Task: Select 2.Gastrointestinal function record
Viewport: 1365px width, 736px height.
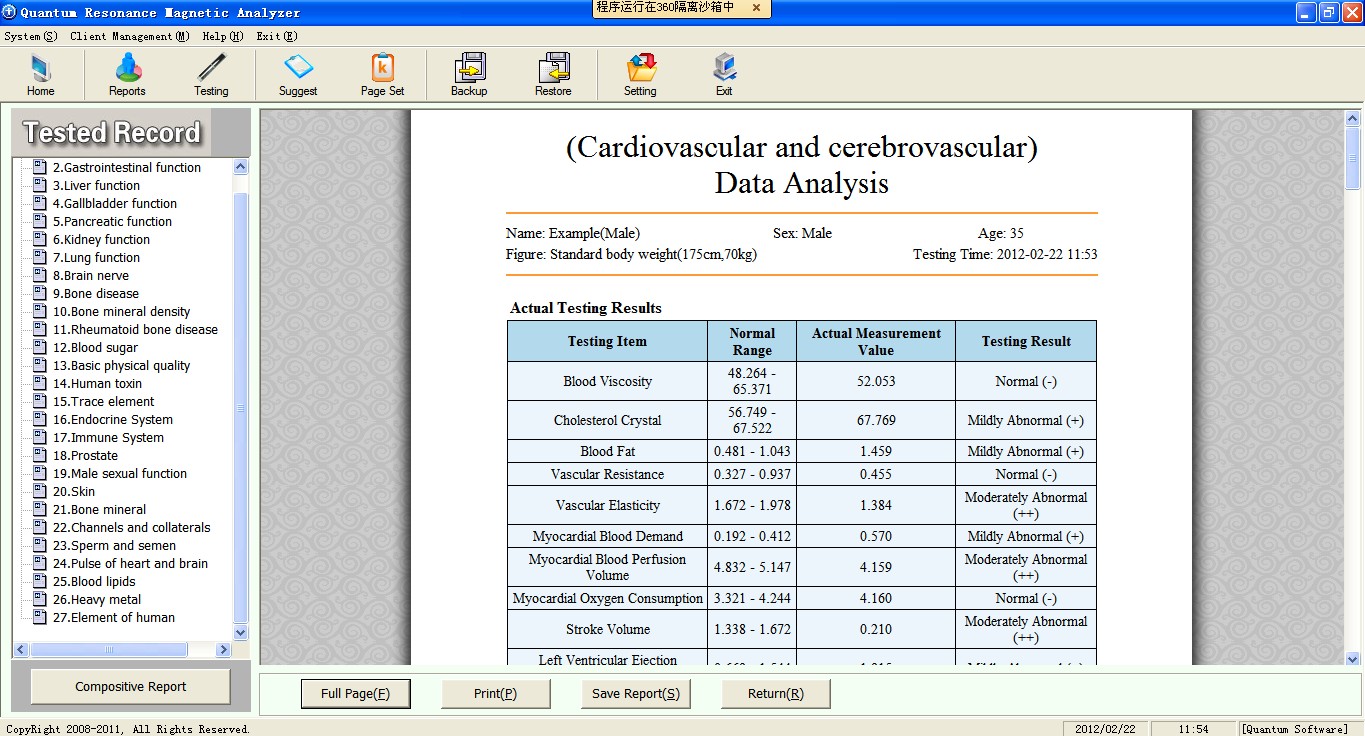Action: tap(127, 167)
